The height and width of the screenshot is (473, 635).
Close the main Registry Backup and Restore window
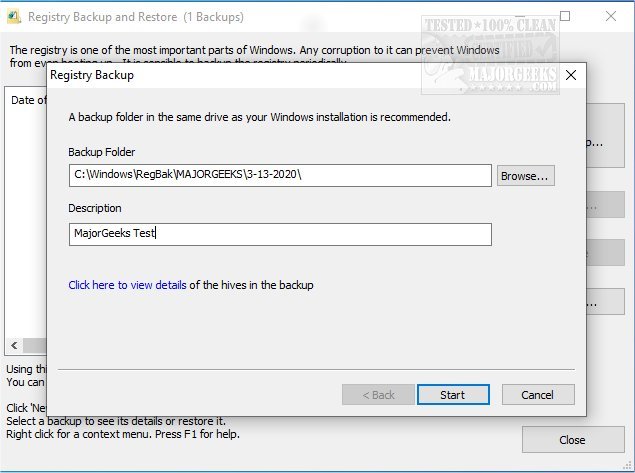pyautogui.click(x=611, y=17)
